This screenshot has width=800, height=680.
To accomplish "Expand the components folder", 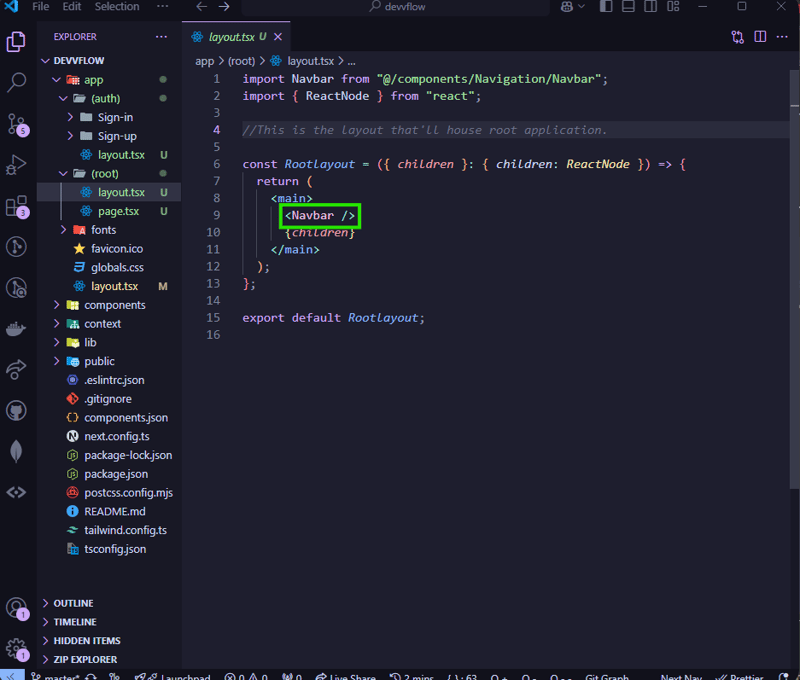I will pos(114,305).
